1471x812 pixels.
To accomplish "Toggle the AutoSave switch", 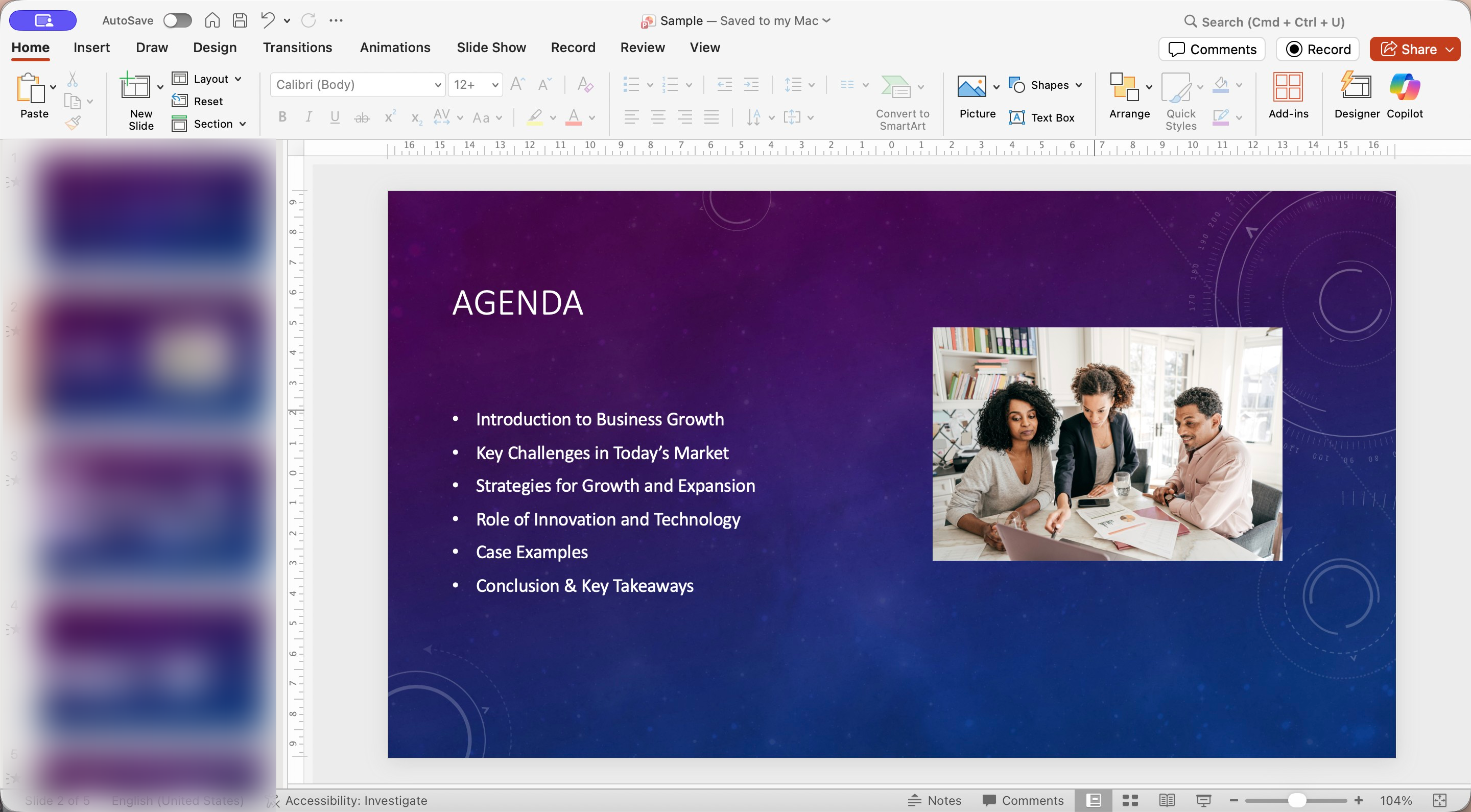I will click(x=177, y=20).
